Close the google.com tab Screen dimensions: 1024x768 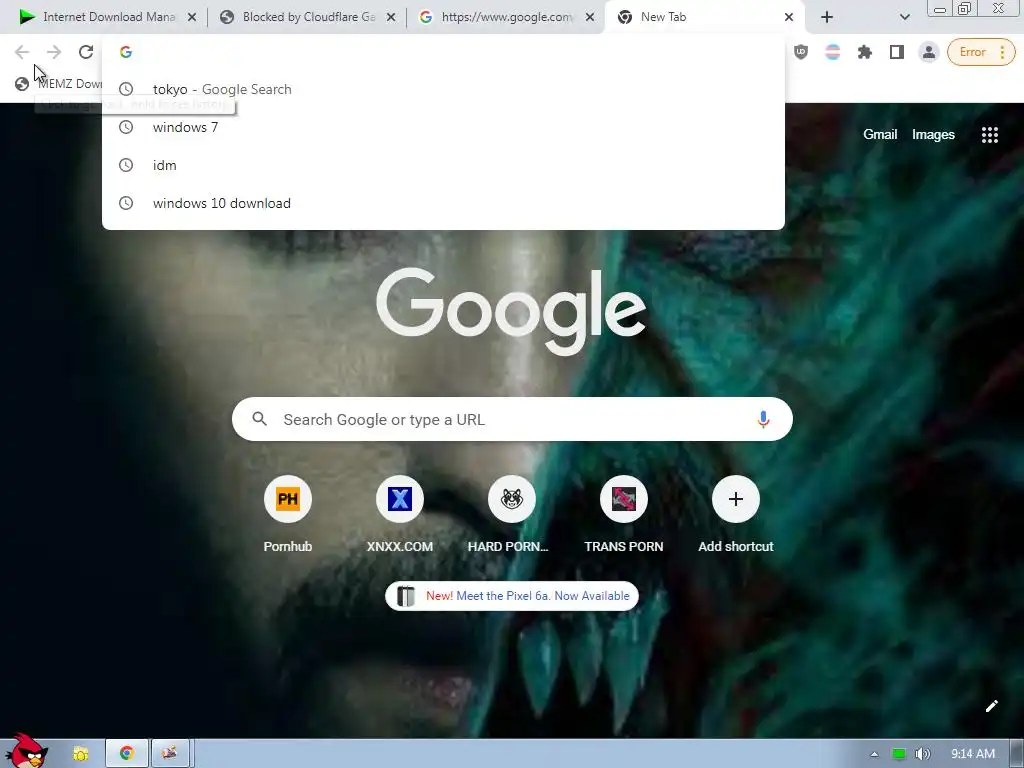(x=590, y=18)
